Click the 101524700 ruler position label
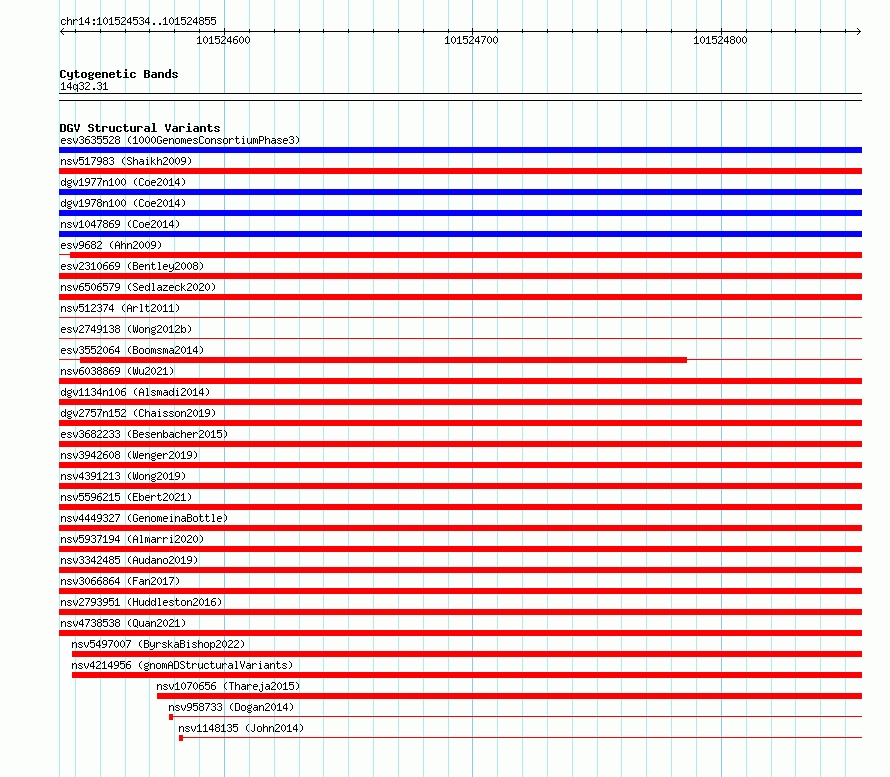890x777 pixels. [471, 40]
